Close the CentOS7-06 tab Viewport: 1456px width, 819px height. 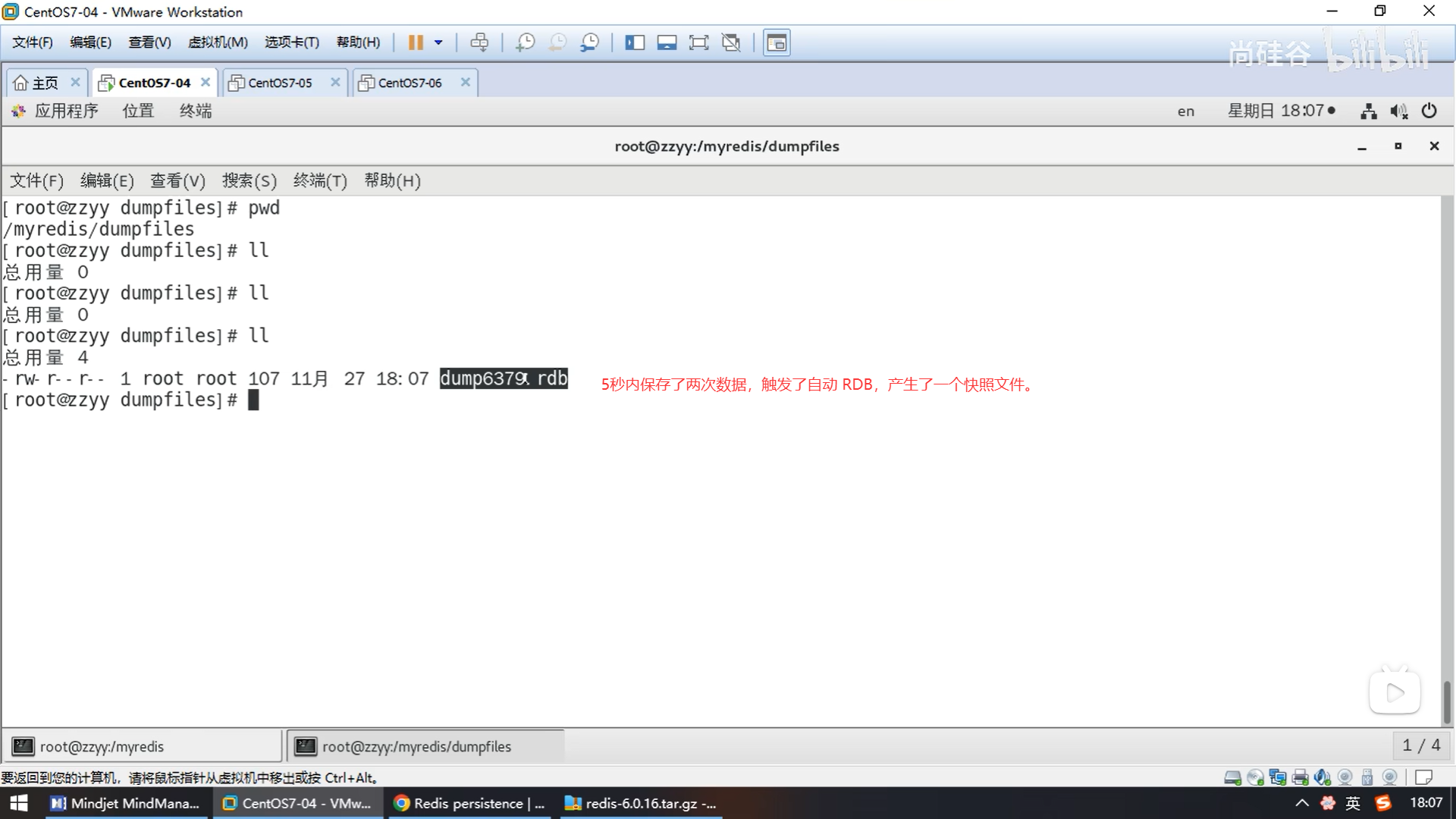tap(466, 82)
